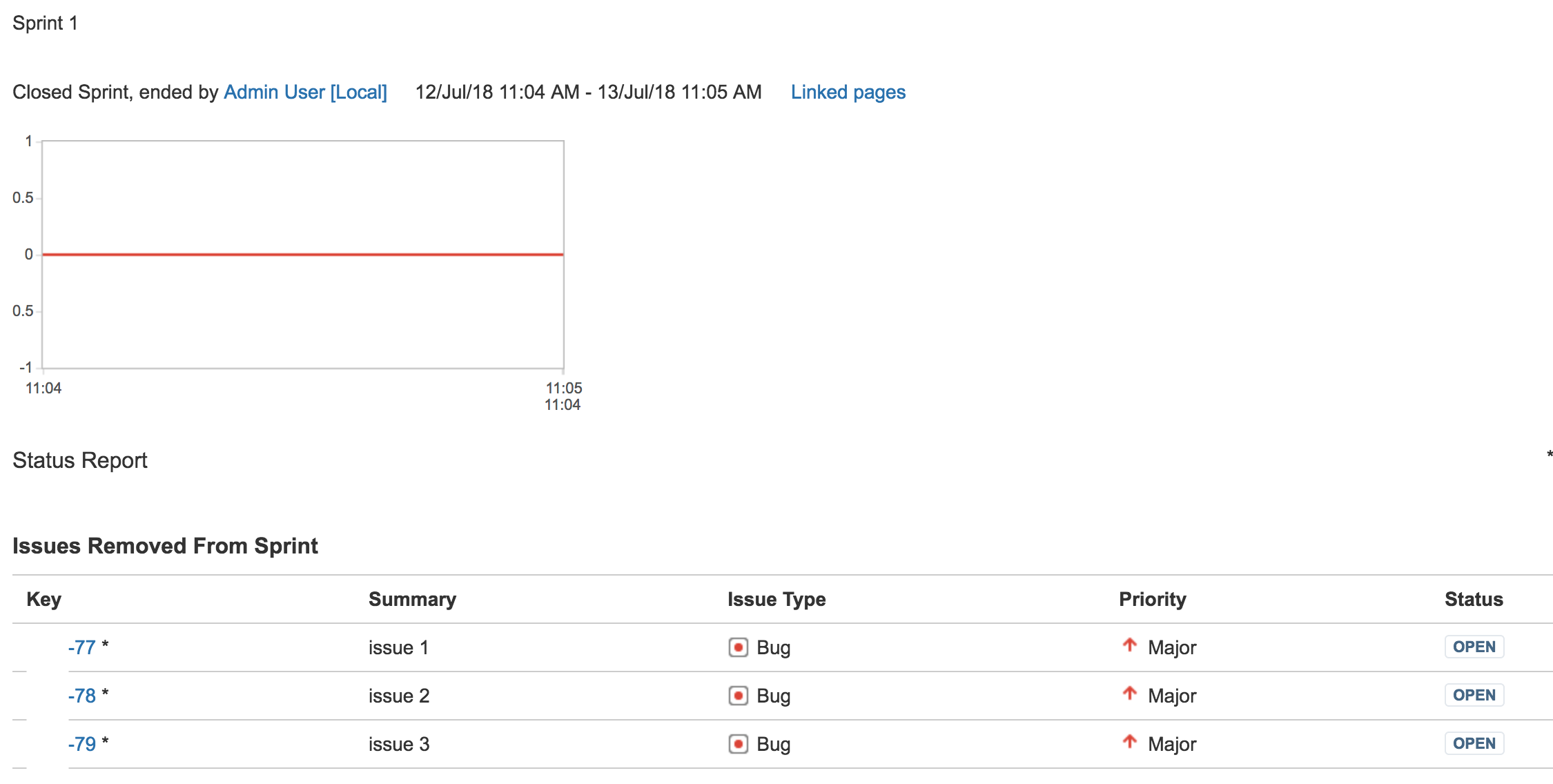Click the Issue Type column header
Viewport: 1553px width, 784px height.
776,599
